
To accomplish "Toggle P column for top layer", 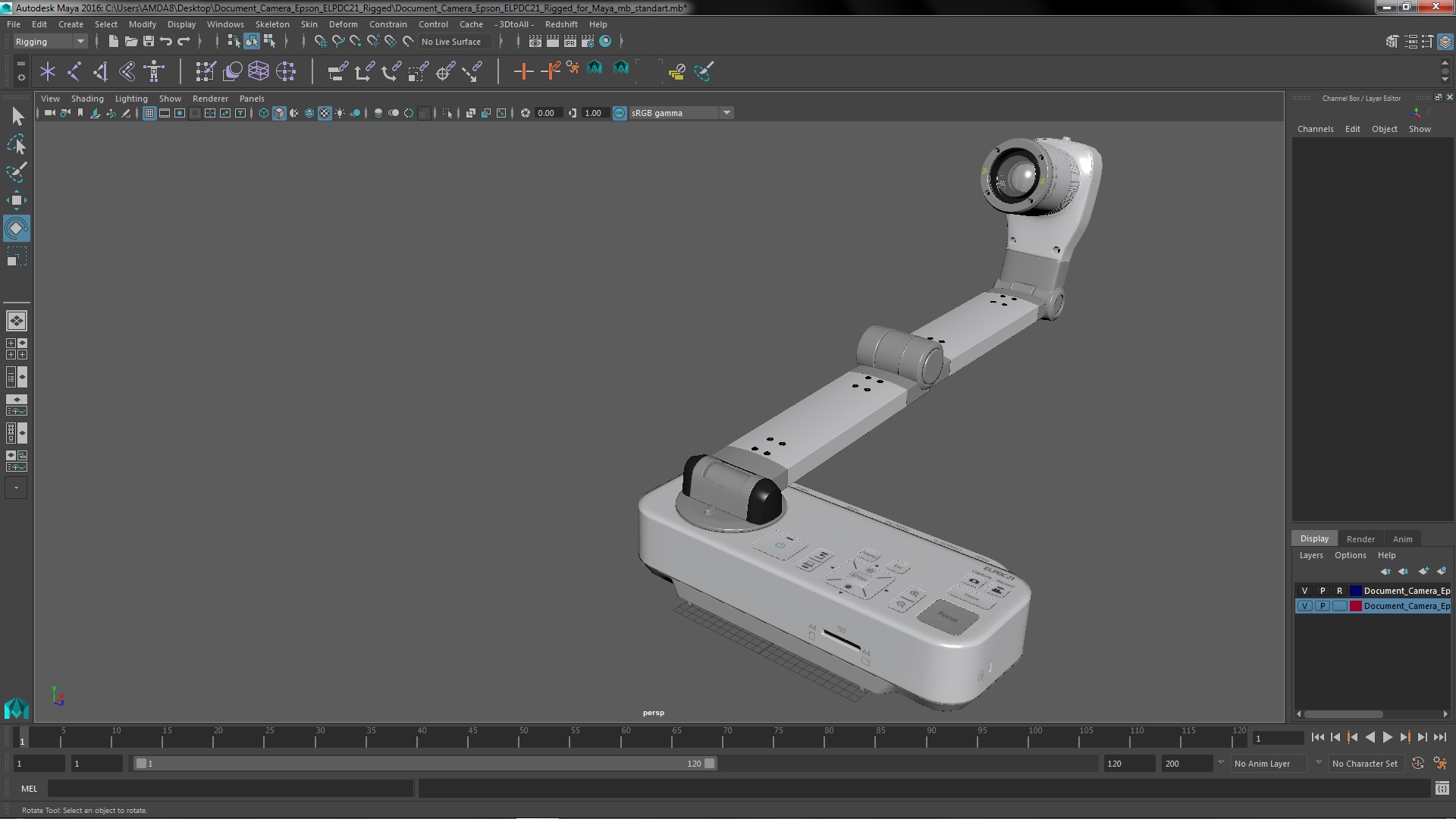I will (1322, 590).
